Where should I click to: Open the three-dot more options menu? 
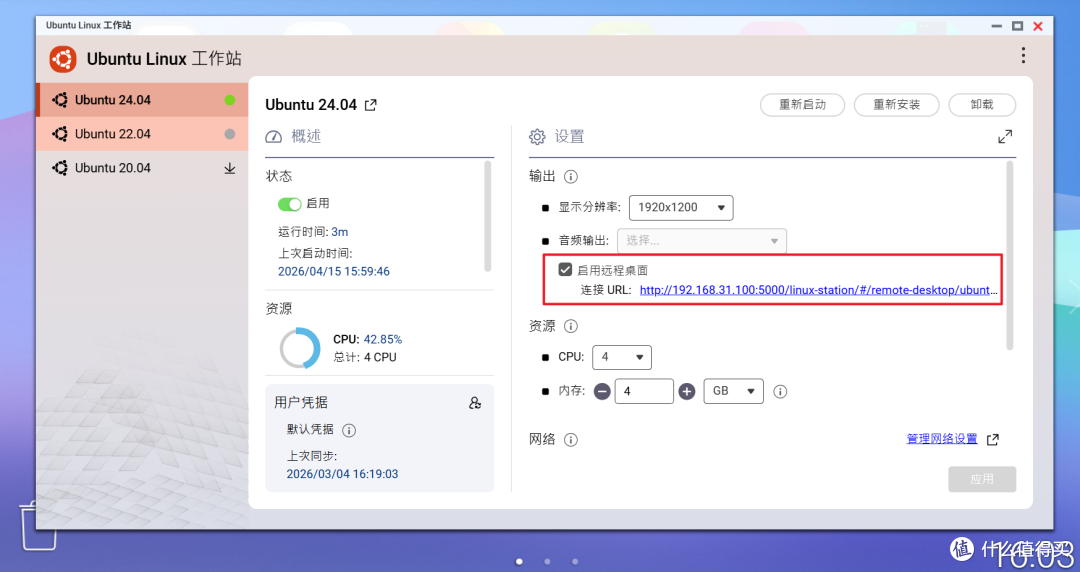pyautogui.click(x=1023, y=55)
